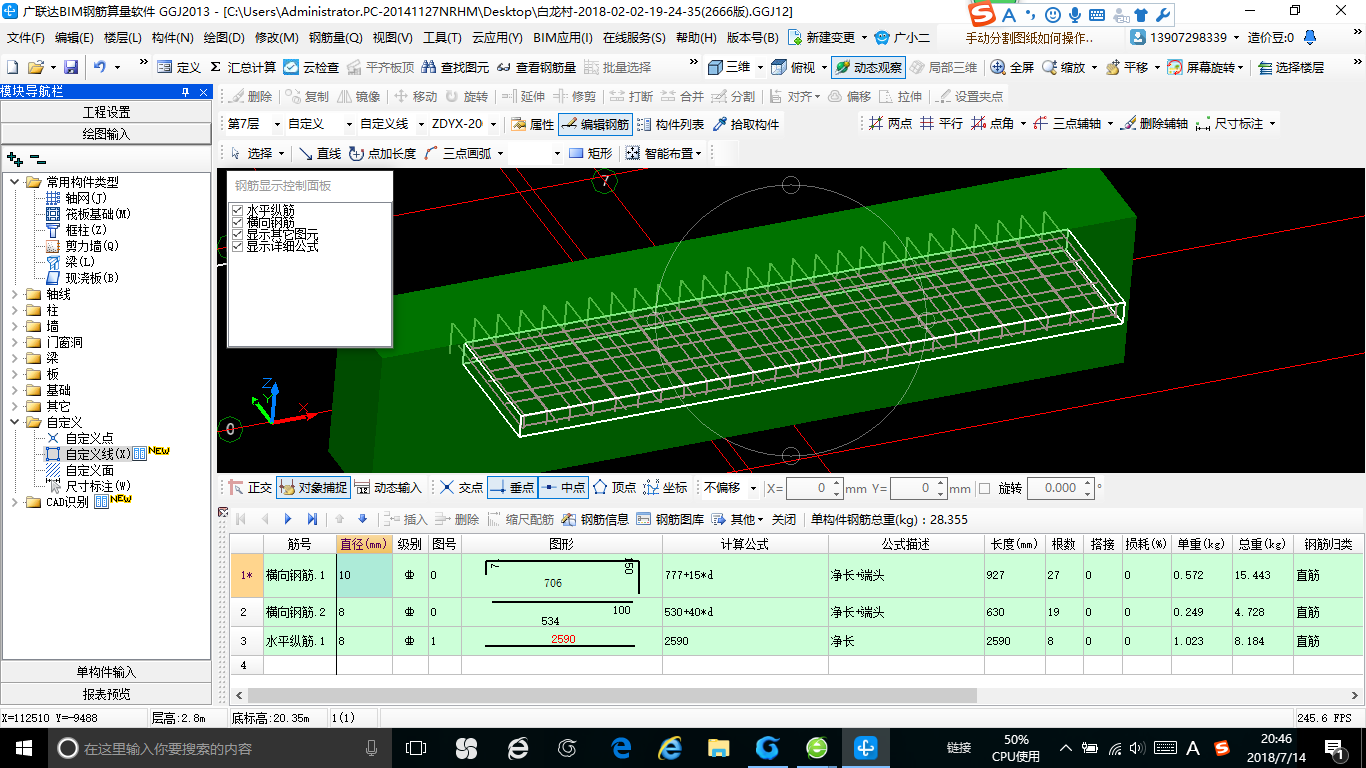Toggle 中点 midpoint snap

[x=563, y=487]
